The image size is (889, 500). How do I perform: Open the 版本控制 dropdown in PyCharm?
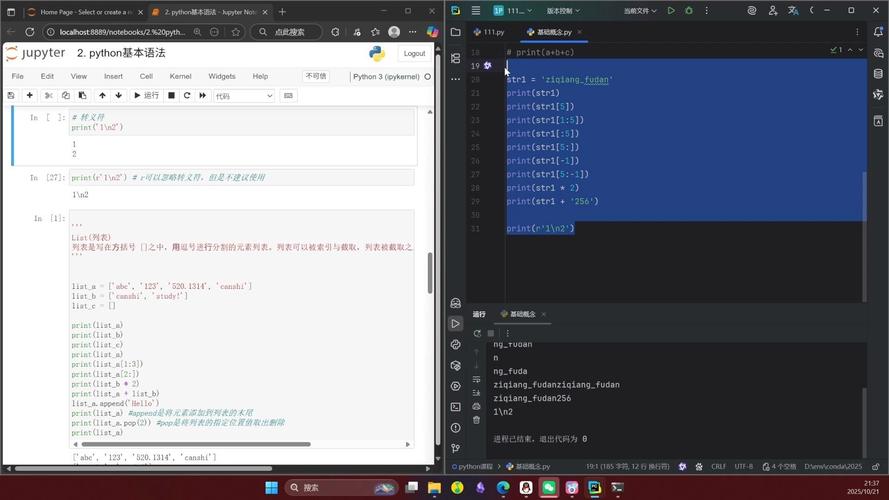point(562,11)
